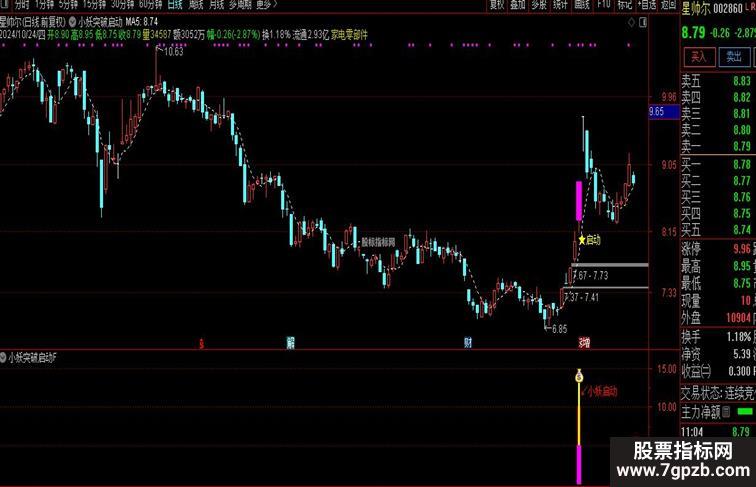Switch to the 日线 daily chart tab

(175, 5)
